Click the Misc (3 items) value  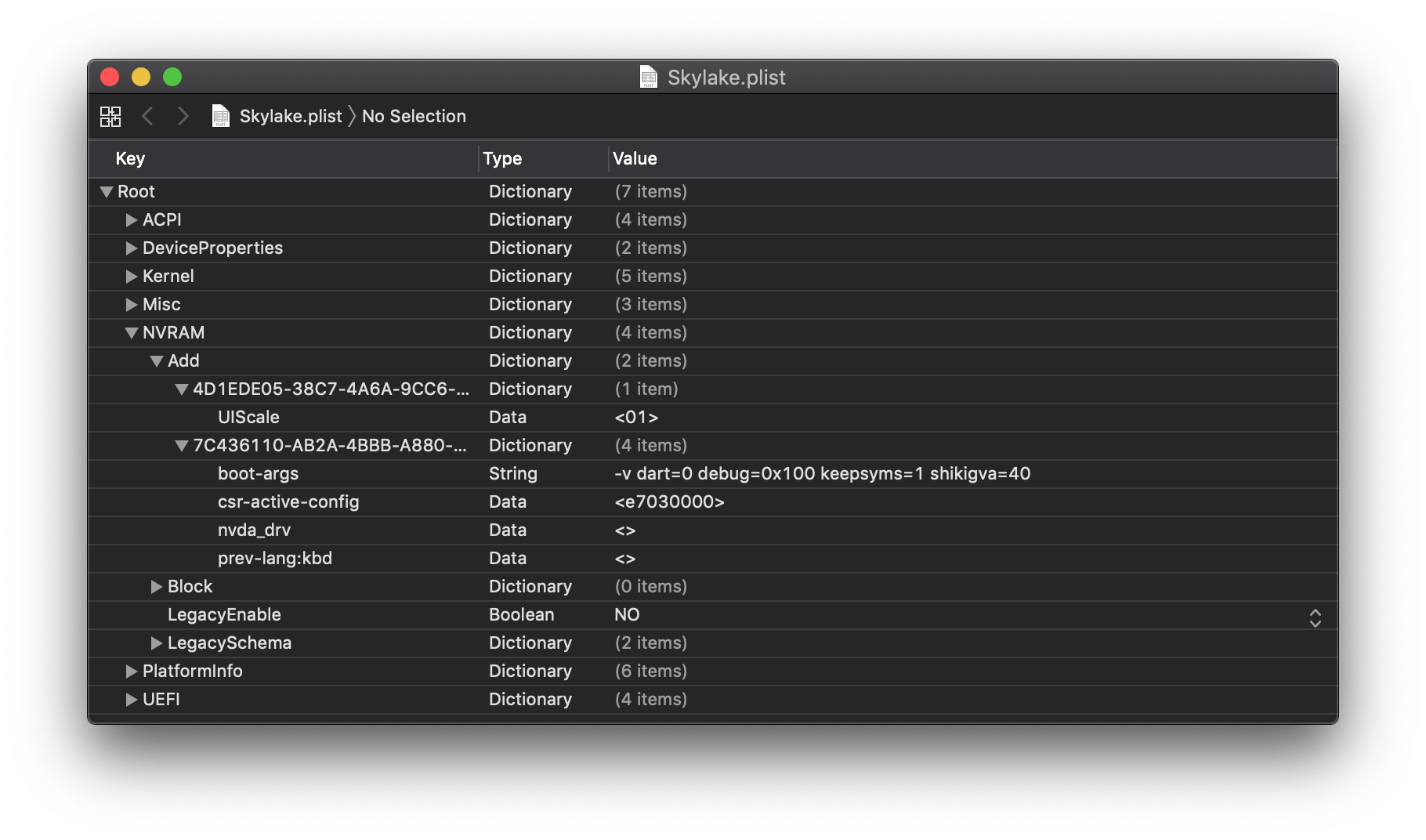pyautogui.click(x=651, y=304)
